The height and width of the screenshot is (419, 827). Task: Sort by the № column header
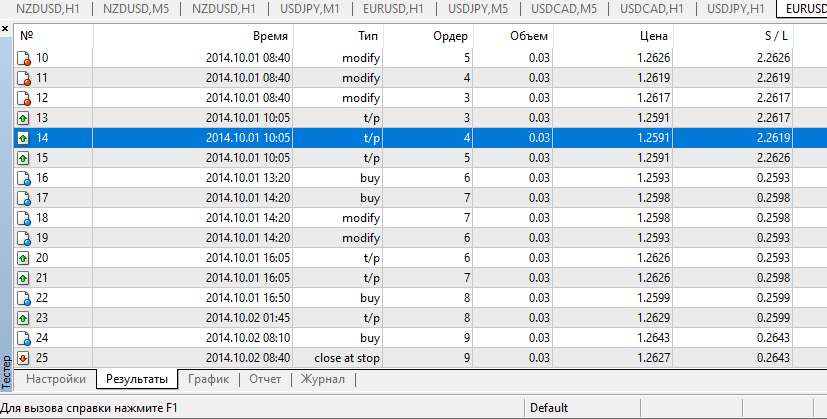53,36
